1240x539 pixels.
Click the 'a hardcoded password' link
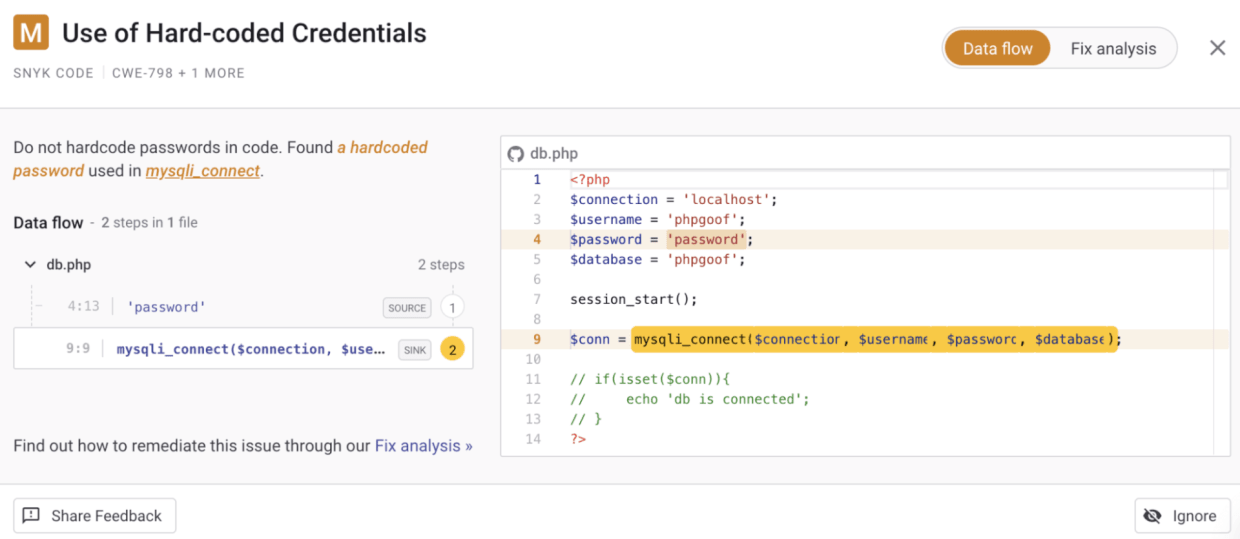pos(220,158)
